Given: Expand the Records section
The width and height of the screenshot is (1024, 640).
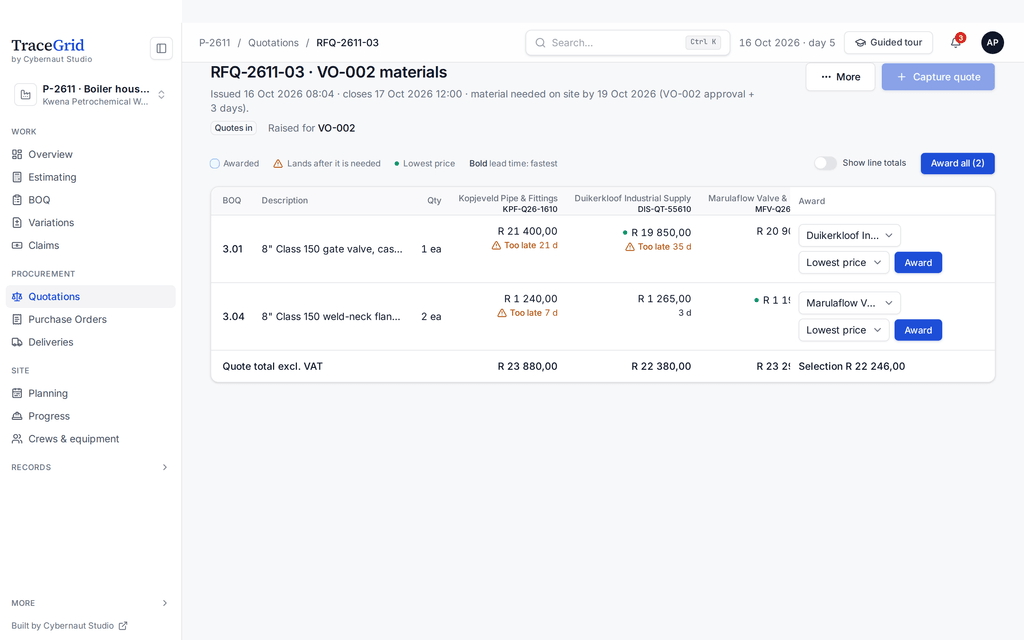Looking at the screenshot, I should 90,467.
